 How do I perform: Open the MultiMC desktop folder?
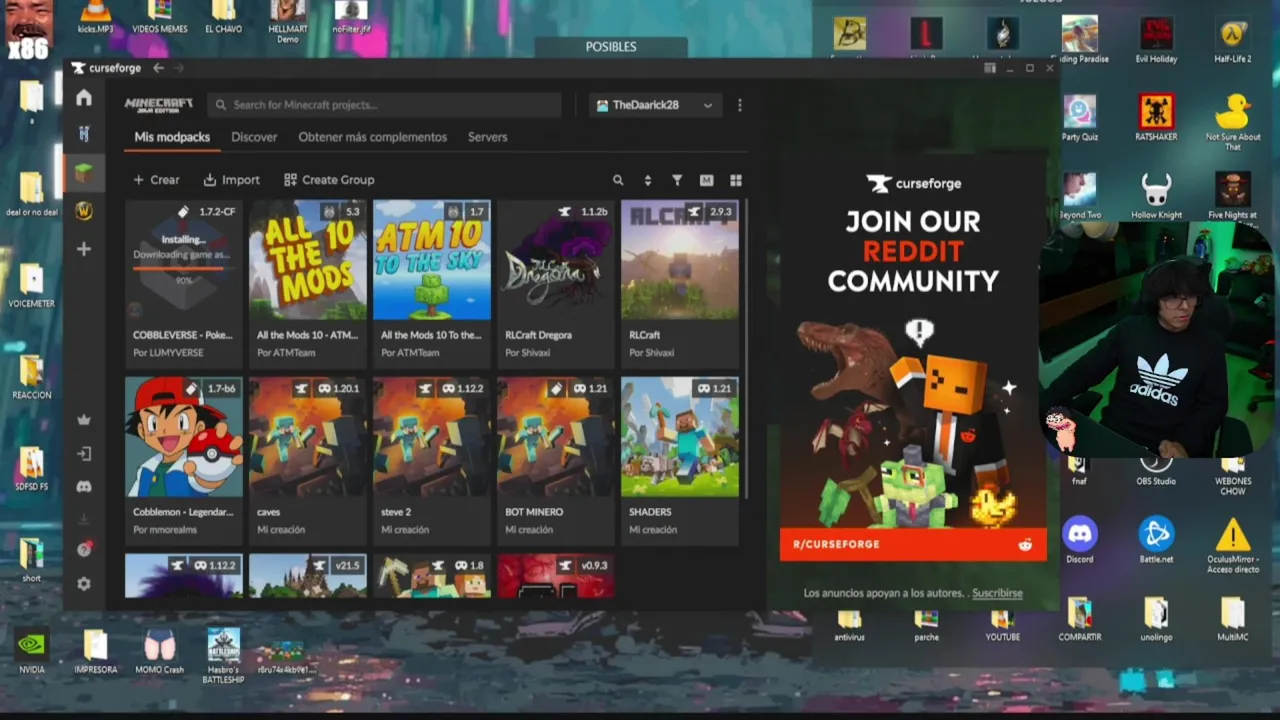point(1232,620)
